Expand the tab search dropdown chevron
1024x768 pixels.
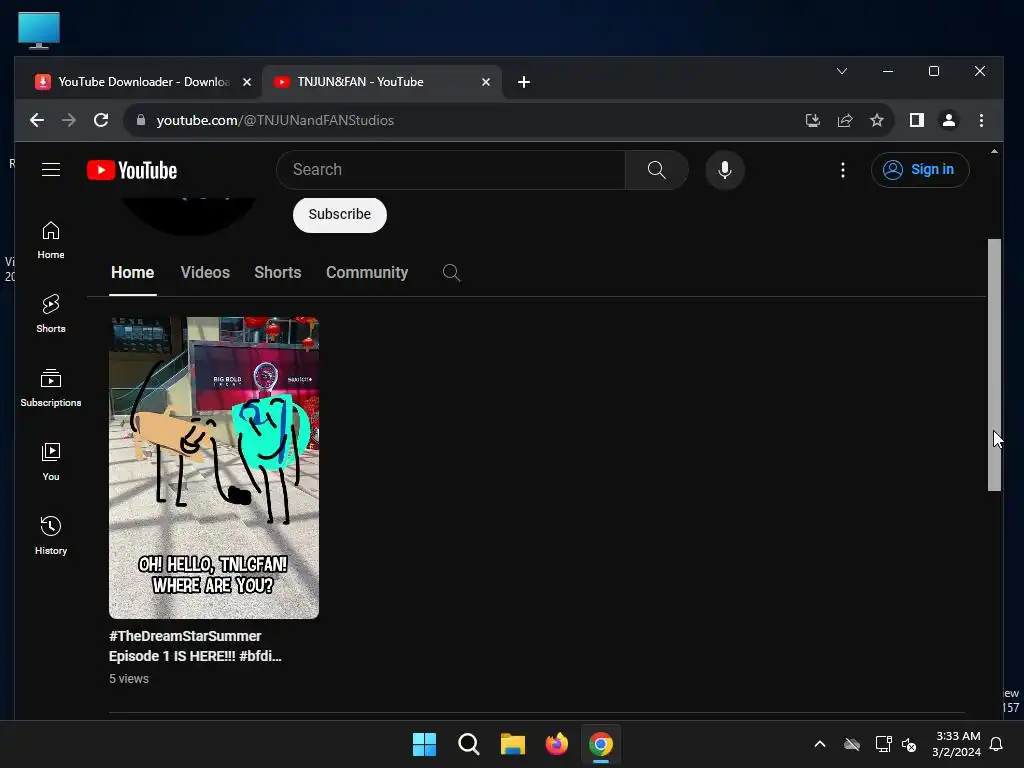[842, 71]
